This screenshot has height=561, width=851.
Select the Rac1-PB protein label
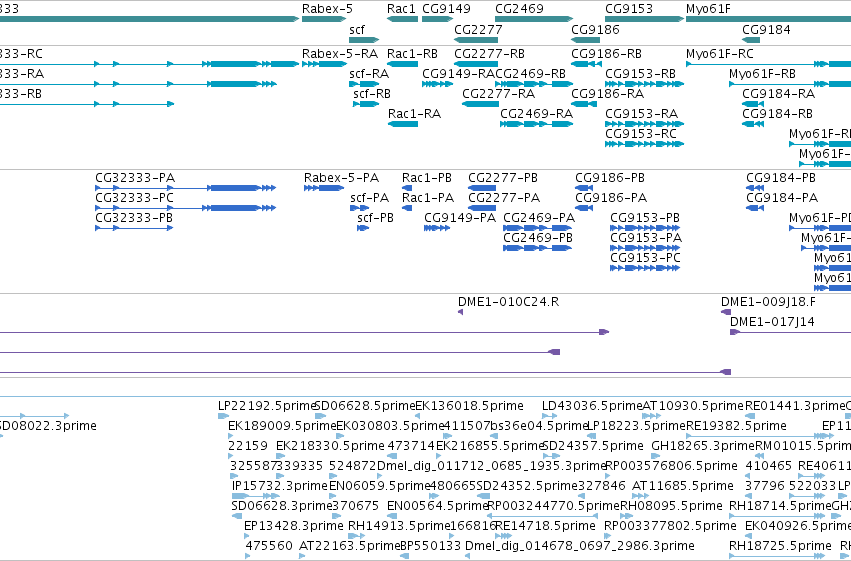[427, 178]
